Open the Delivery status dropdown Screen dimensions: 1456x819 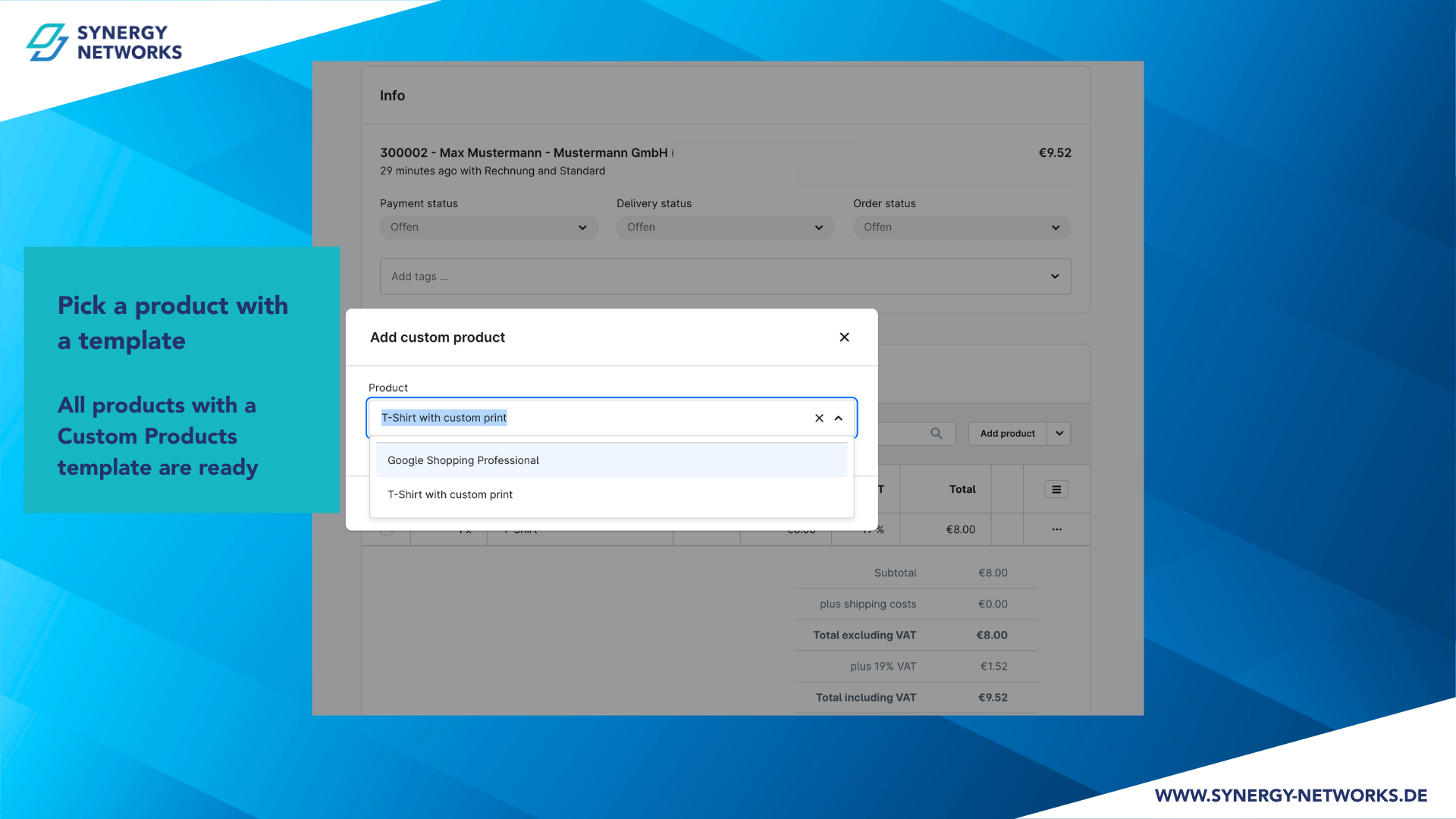click(x=726, y=227)
